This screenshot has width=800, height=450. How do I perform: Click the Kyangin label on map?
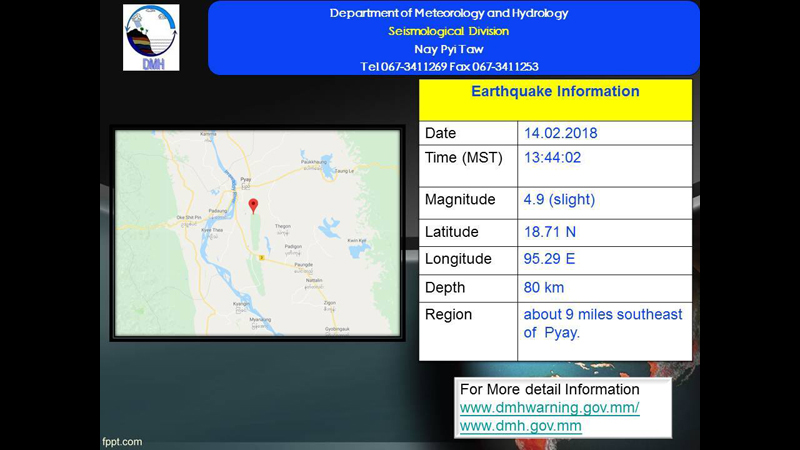[241, 304]
